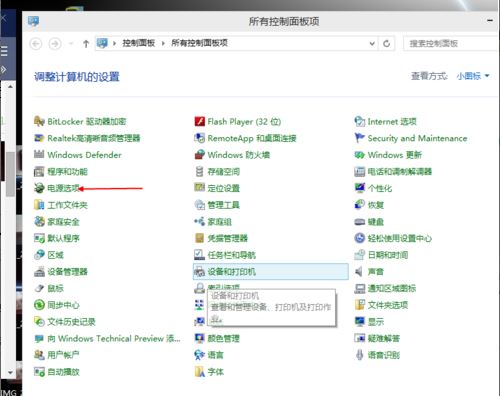Open 凭据管理器 icon
The width and height of the screenshot is (500, 396).
point(199,238)
